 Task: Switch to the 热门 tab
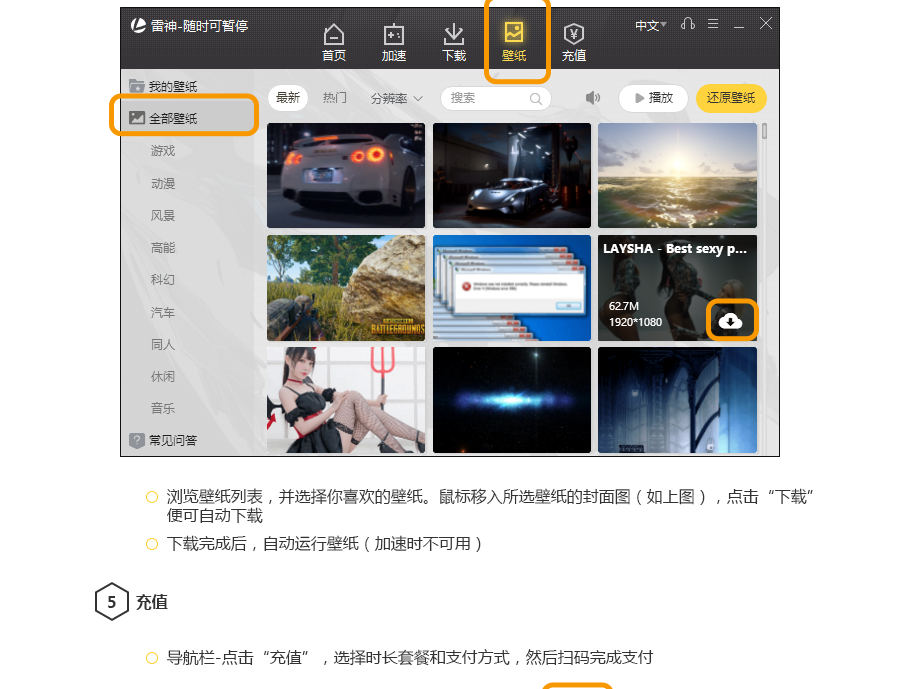335,98
